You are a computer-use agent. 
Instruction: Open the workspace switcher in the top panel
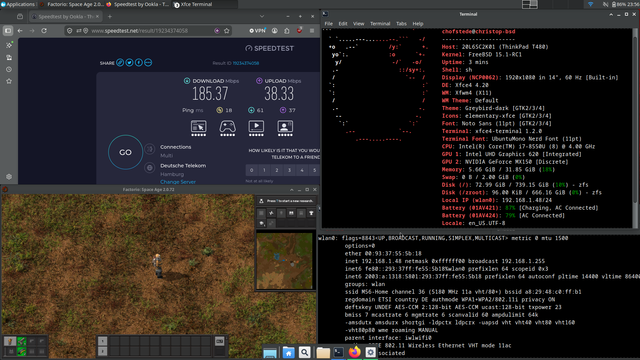pos(529,4)
